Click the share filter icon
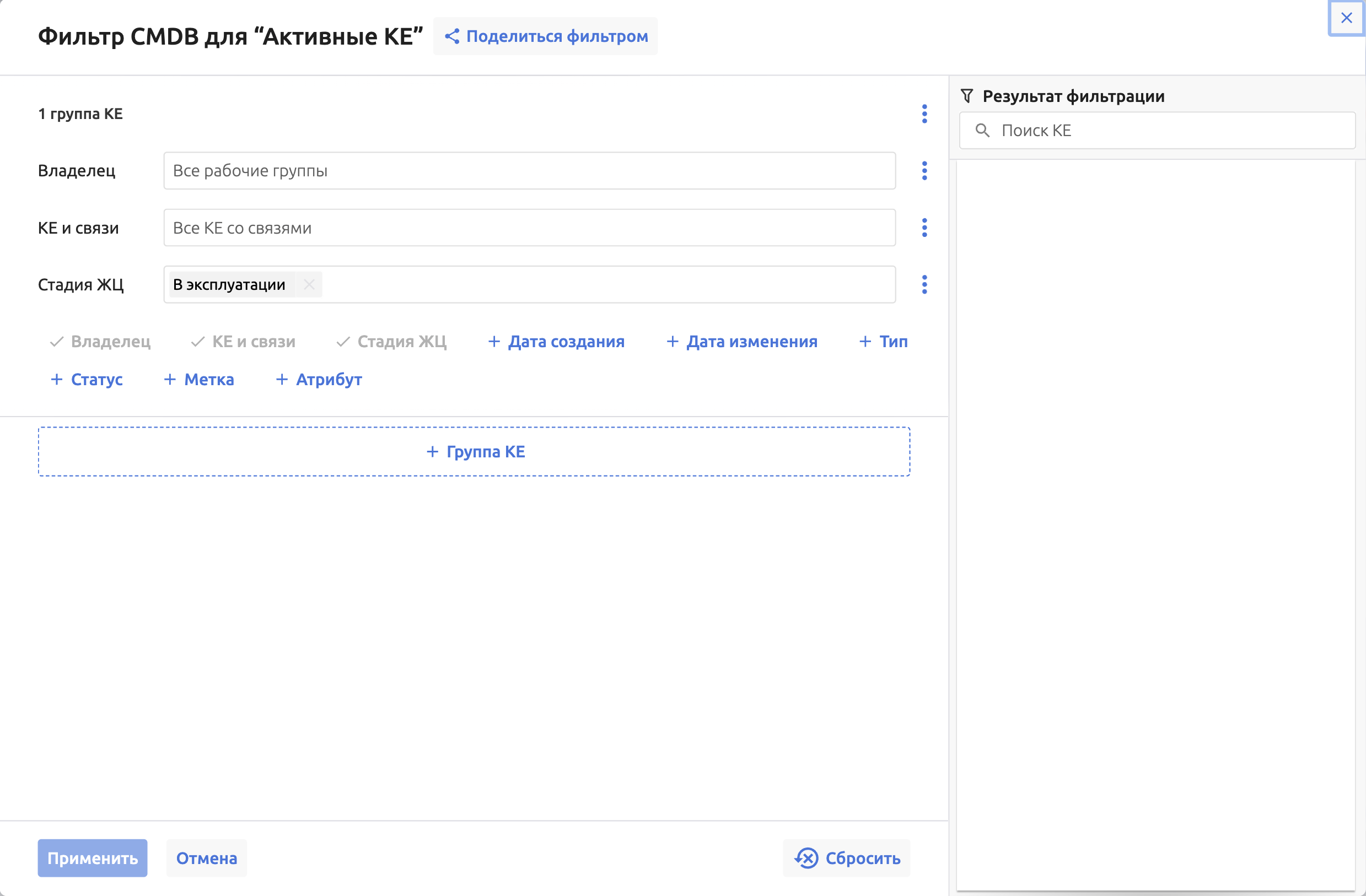This screenshot has height=896, width=1366. [451, 36]
